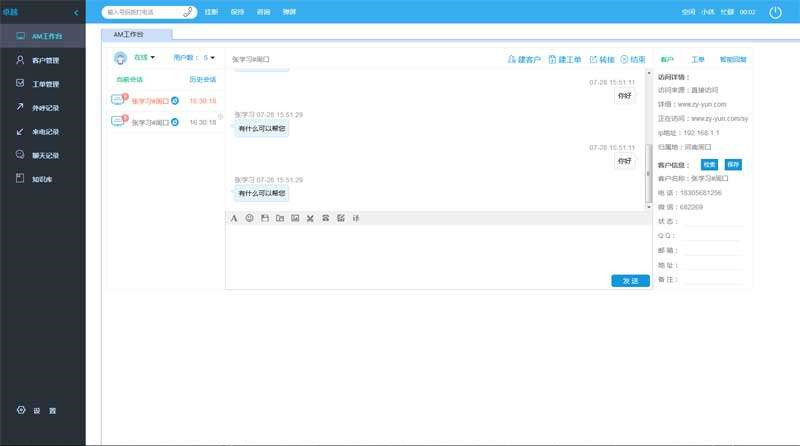The image size is (800, 446).
Task: Click the 发送 send button
Action: click(x=630, y=281)
